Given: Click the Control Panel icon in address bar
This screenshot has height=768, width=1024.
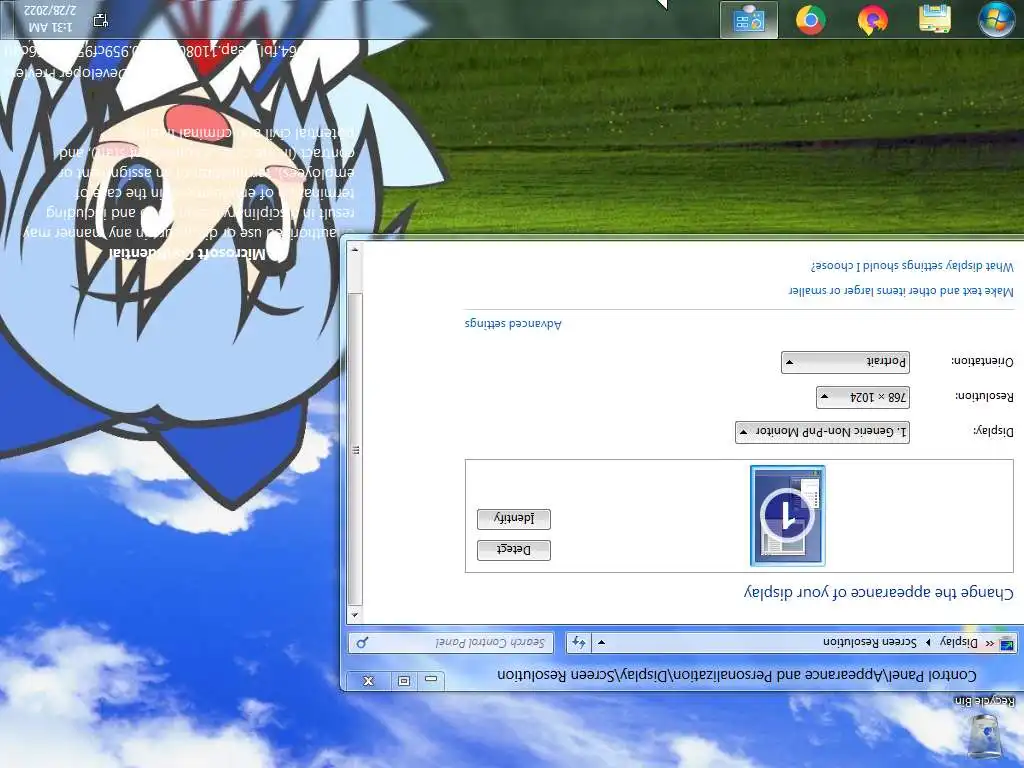Looking at the screenshot, I should [x=1008, y=644].
